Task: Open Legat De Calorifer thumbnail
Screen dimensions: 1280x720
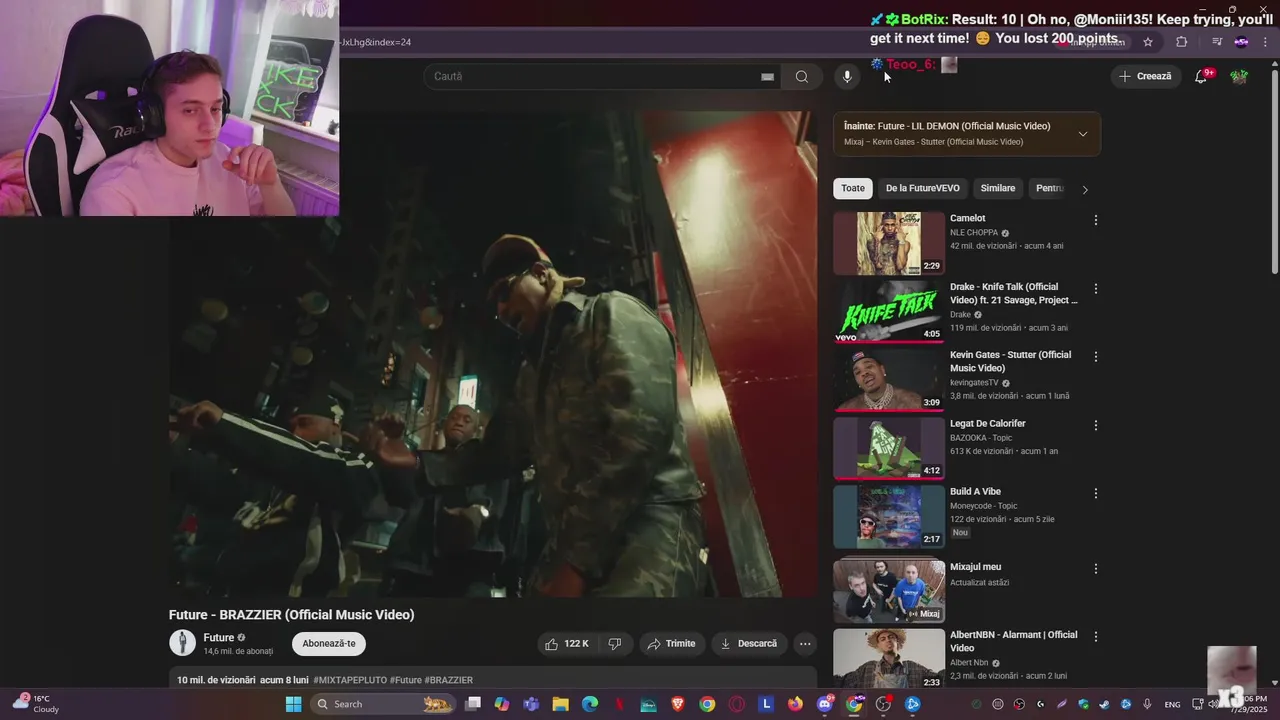Action: pos(889,448)
